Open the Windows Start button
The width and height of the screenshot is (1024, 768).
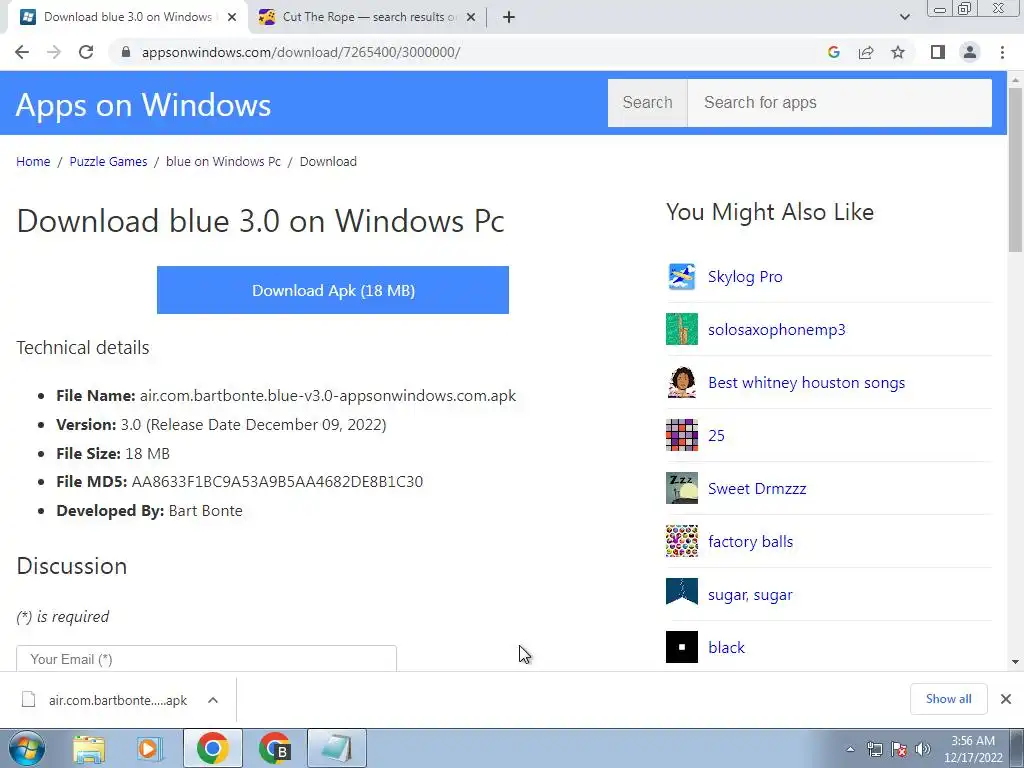click(x=26, y=748)
